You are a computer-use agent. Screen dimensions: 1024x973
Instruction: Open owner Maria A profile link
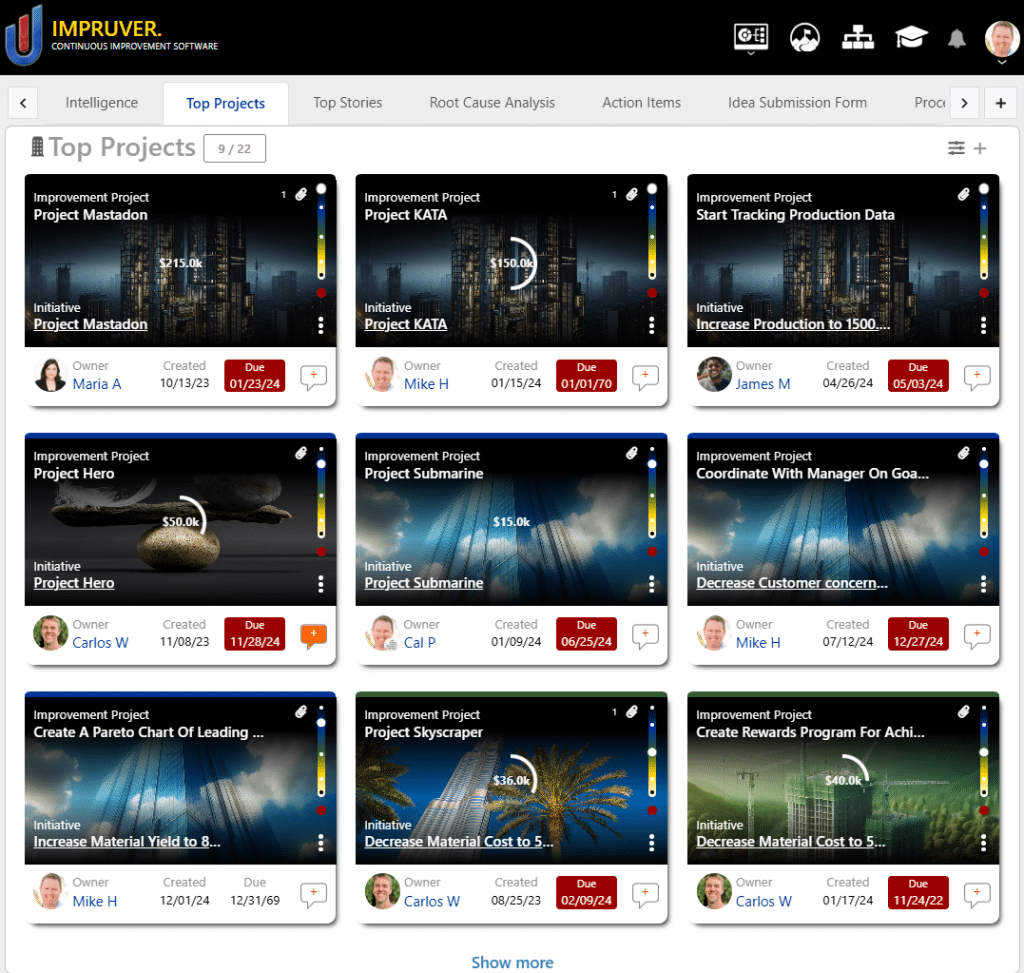coord(96,384)
